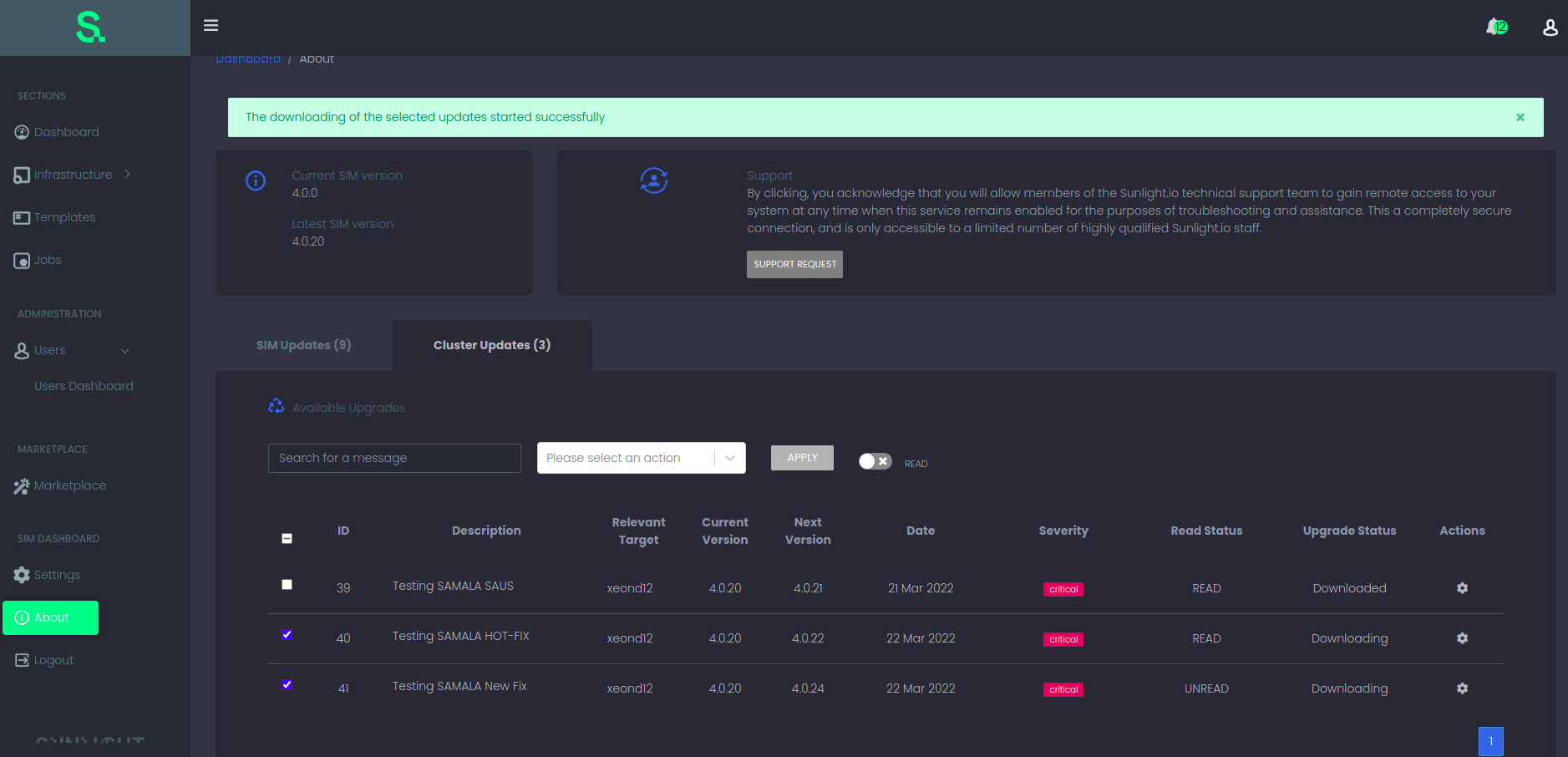Click the Marketplace icon in sidebar
Image resolution: width=1568 pixels, height=757 pixels.
pos(22,486)
